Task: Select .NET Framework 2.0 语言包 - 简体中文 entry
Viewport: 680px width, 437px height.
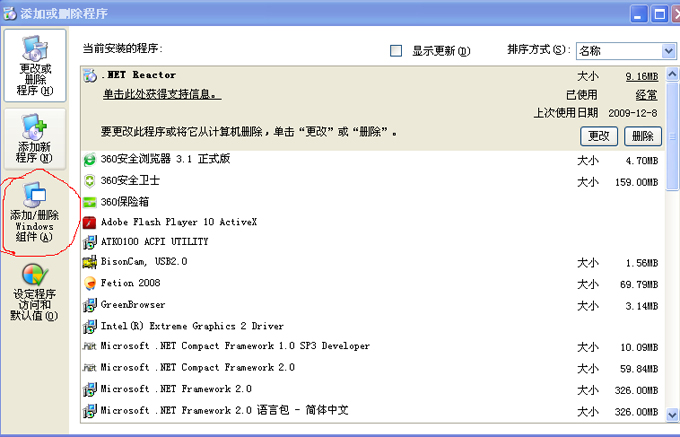Action: (x=373, y=411)
